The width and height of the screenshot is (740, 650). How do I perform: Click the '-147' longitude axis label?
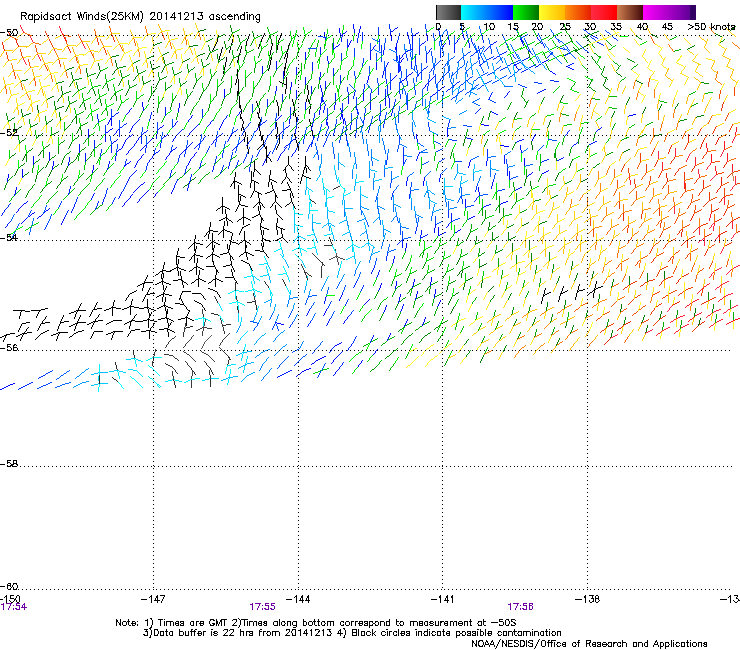pyautogui.click(x=153, y=599)
